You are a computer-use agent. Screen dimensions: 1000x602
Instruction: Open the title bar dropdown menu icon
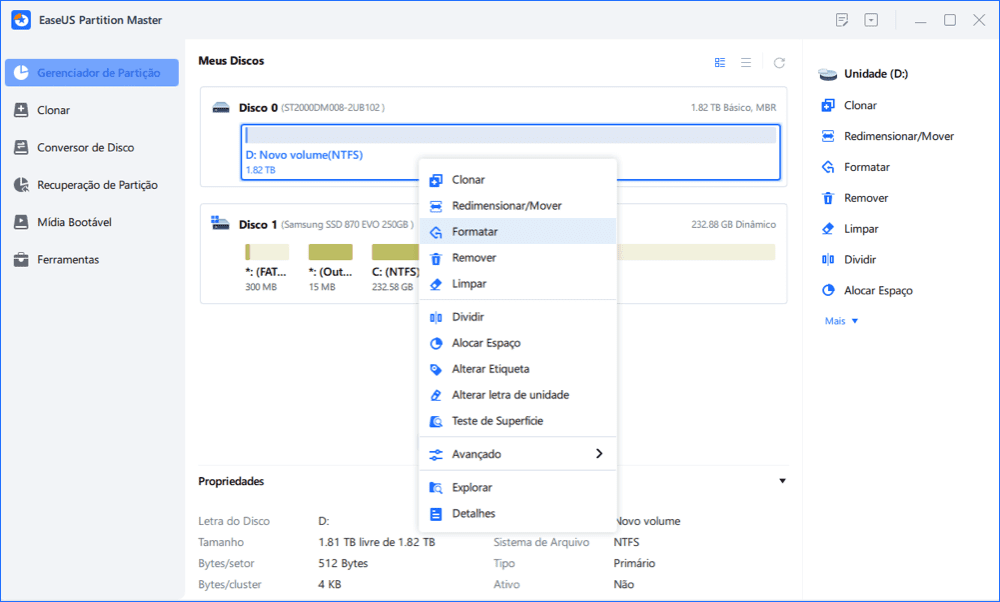871,20
